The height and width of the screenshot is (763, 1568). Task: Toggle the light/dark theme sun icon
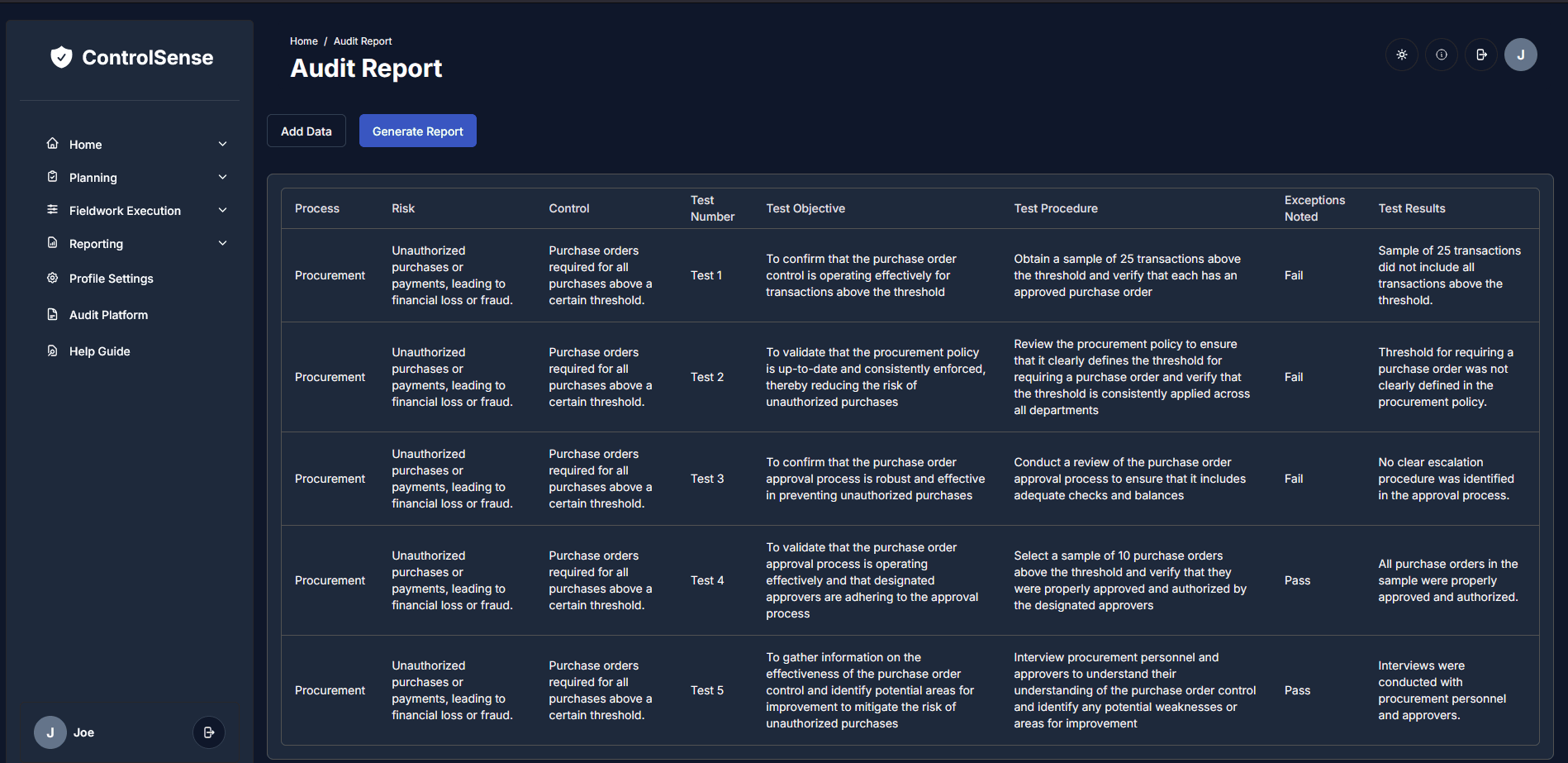click(x=1402, y=55)
